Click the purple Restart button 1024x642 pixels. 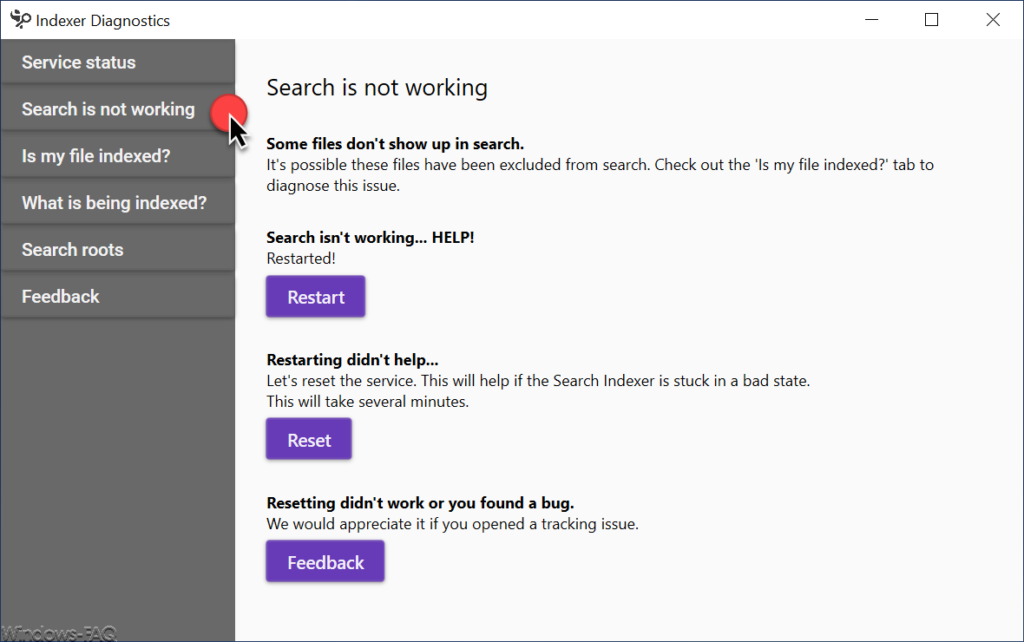(315, 297)
